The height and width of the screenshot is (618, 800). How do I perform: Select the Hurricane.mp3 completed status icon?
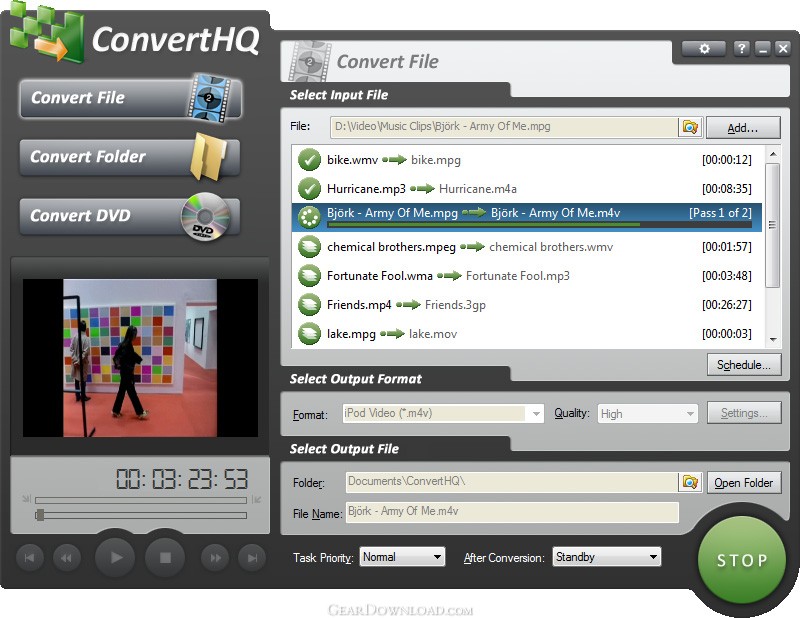309,188
